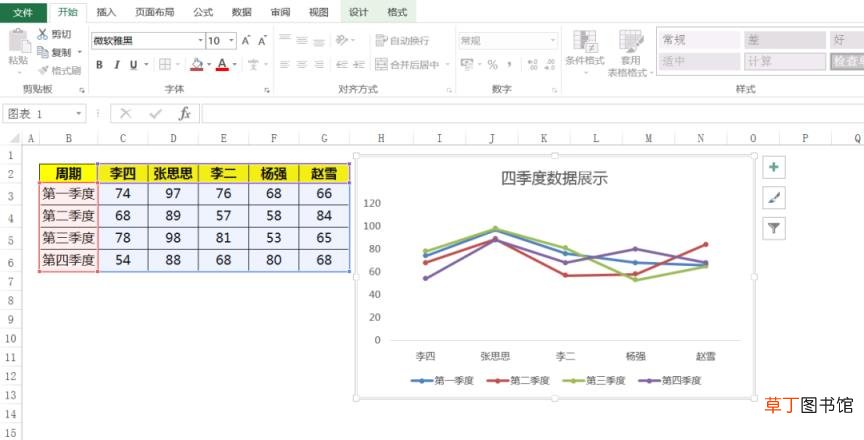The image size is (864, 440).
Task: Select the 第三季度 legend entry
Action: [x=594, y=380]
